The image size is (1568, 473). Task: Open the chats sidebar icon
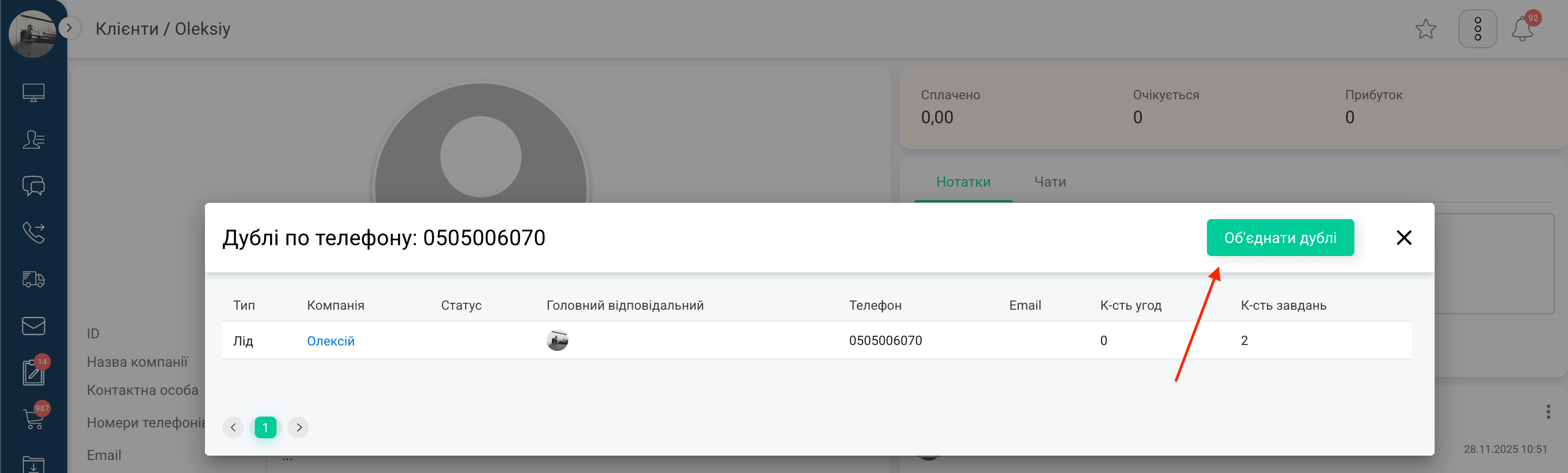pos(33,186)
